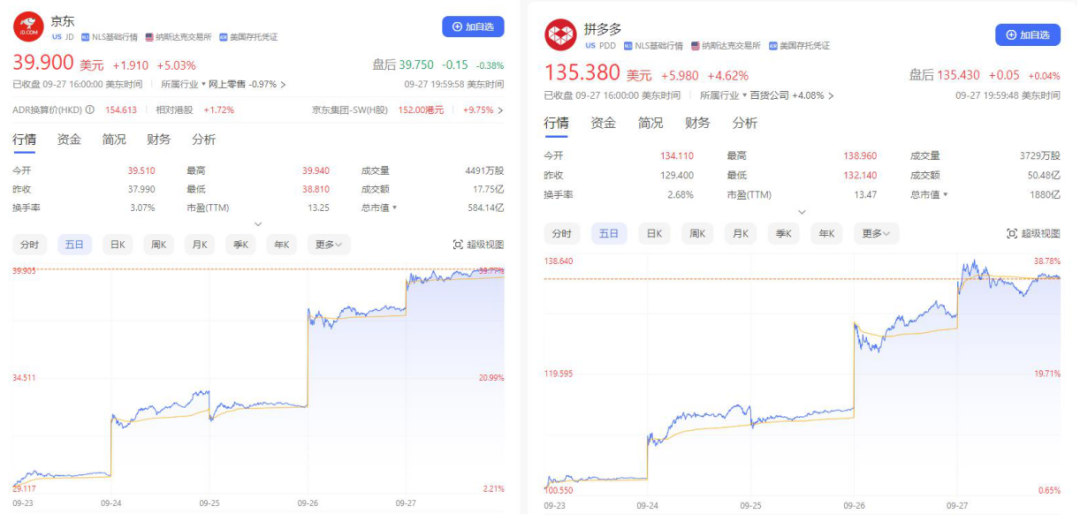Switch JD chart to 日K period
The image size is (1080, 529).
(118, 245)
